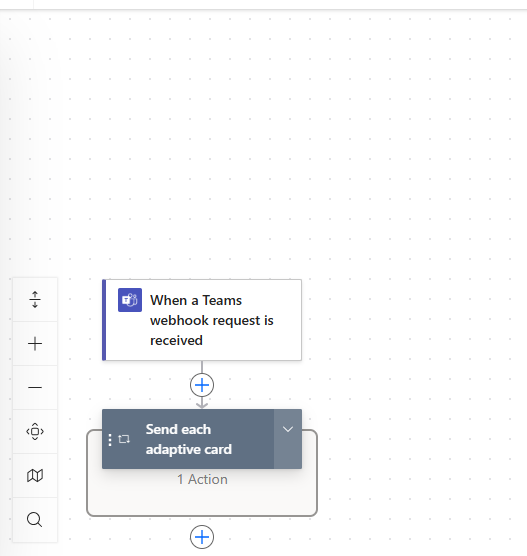Click the Teams connector icon on trigger
Image resolution: width=527 pixels, height=556 pixels.
[x=130, y=300]
